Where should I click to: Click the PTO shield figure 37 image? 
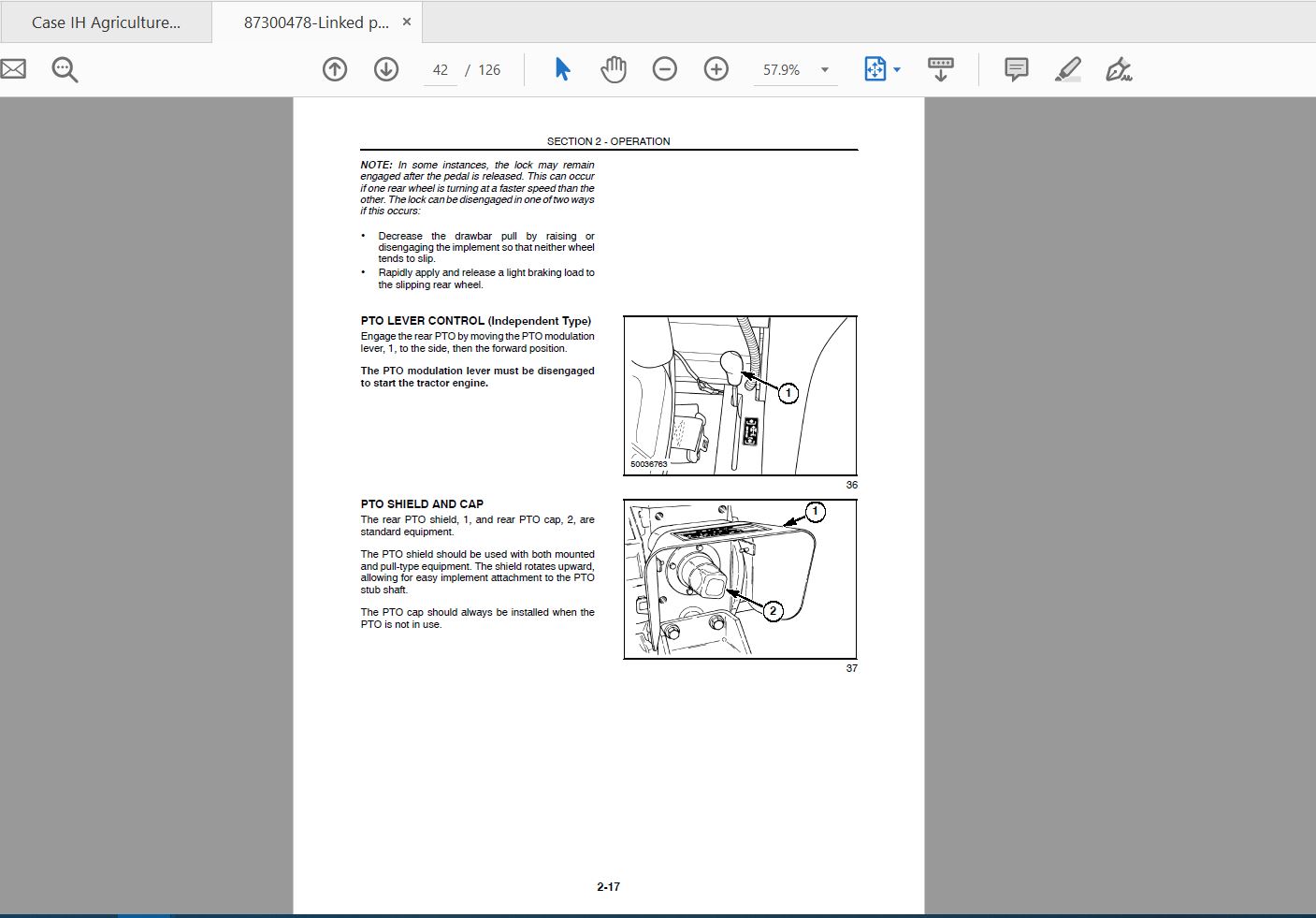tap(740, 579)
